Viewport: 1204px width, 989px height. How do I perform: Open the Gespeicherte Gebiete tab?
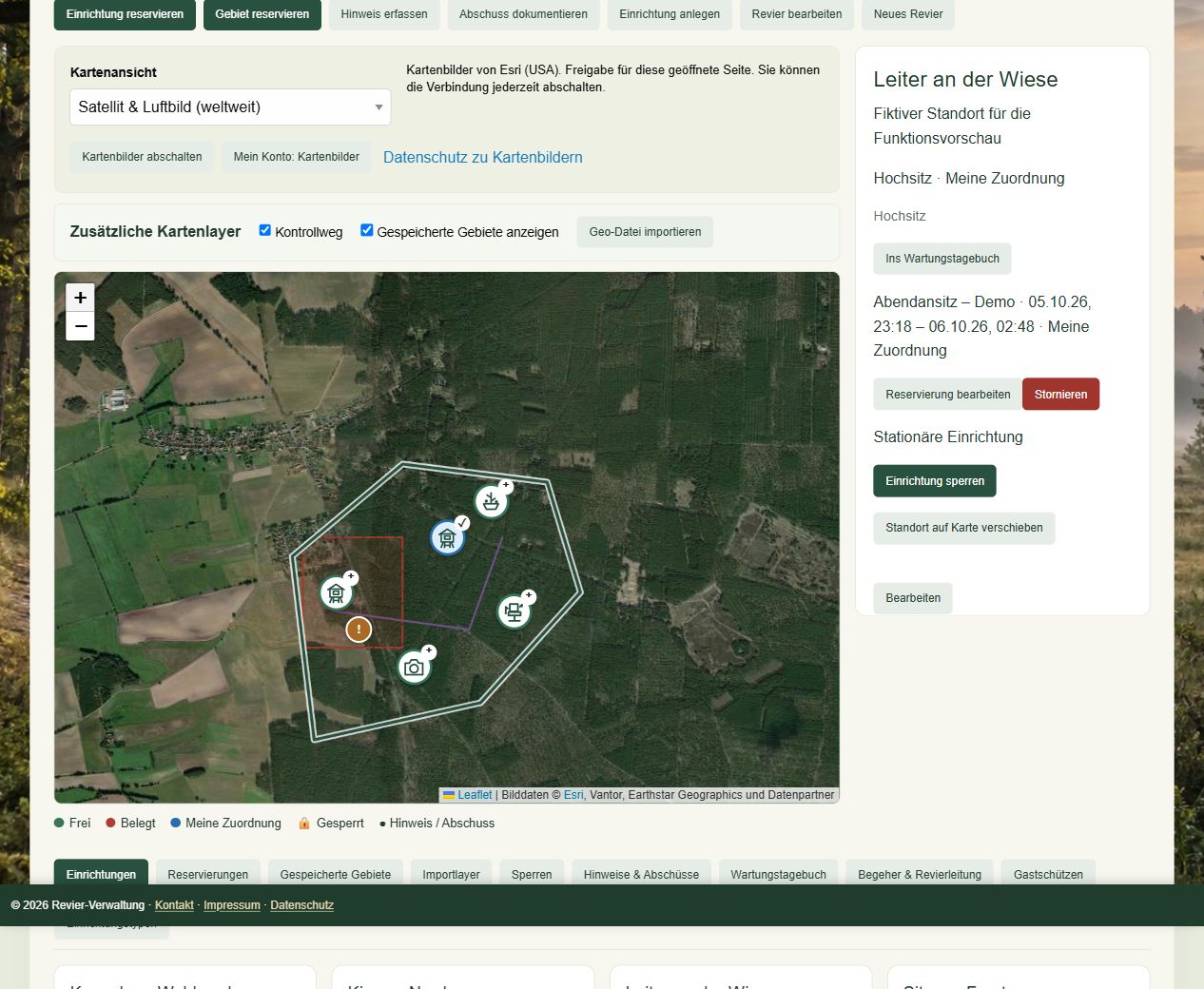tap(336, 875)
